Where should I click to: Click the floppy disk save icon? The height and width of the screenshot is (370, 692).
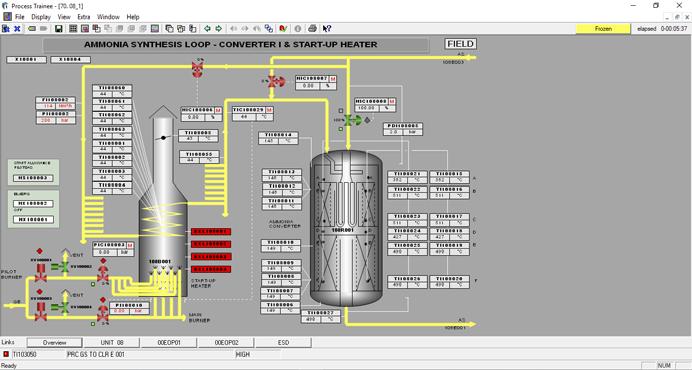[58, 29]
